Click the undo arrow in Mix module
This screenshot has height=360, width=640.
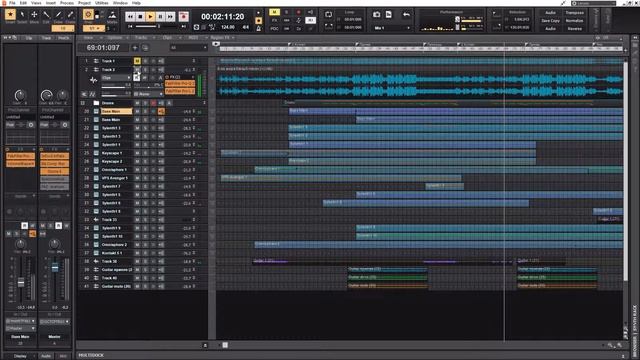click(406, 15)
